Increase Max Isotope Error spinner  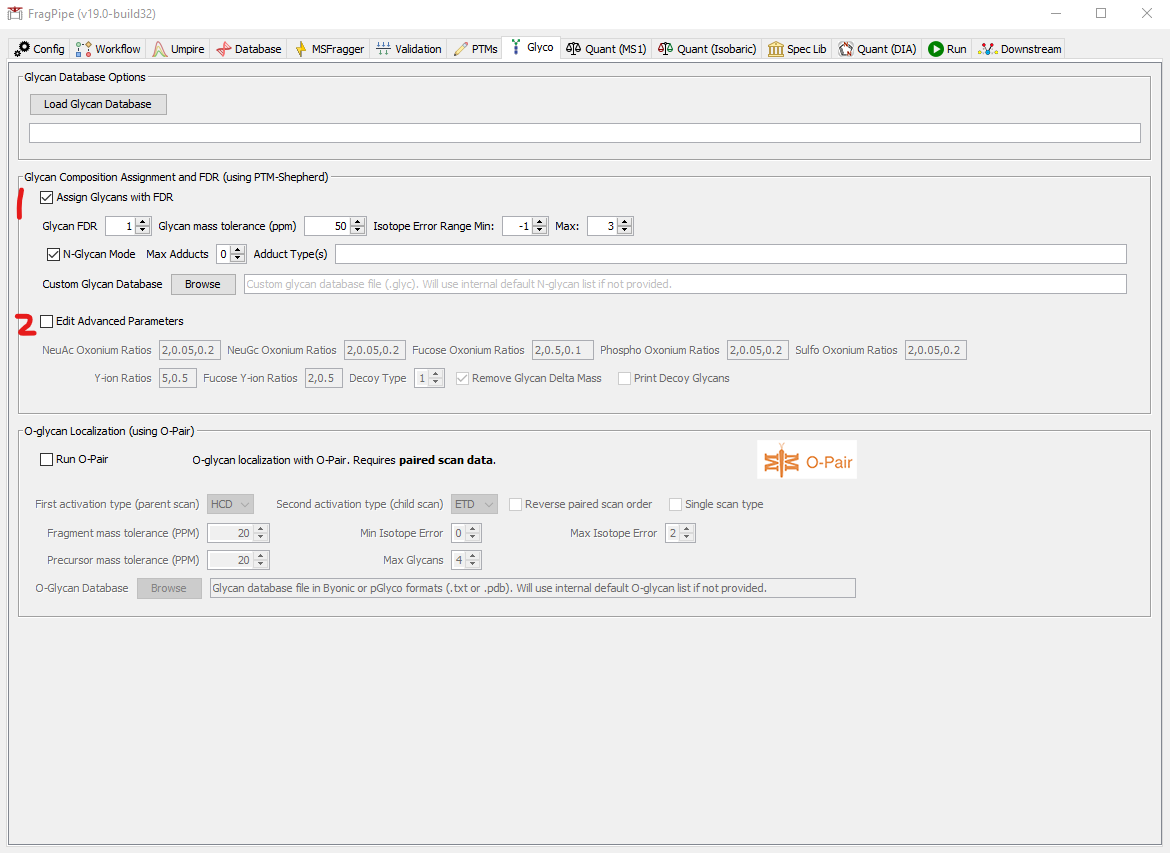click(687, 529)
